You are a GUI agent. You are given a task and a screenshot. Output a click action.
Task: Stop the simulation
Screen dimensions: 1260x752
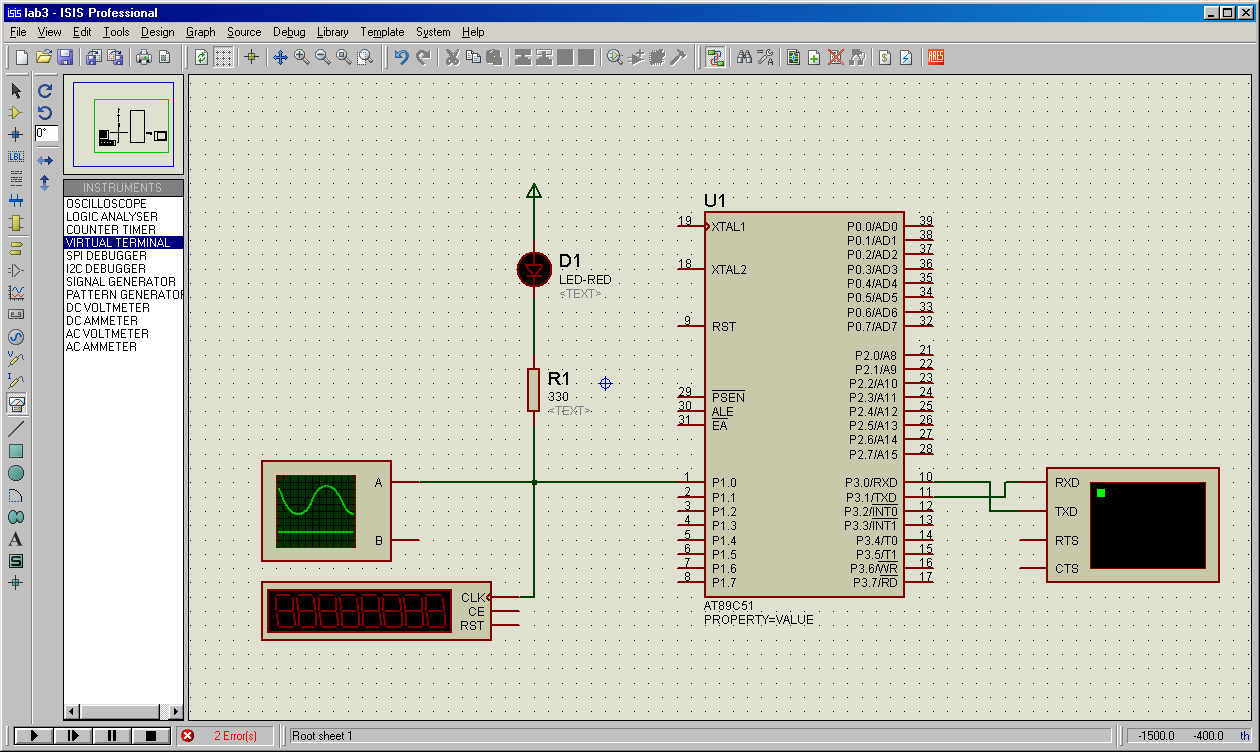coord(151,736)
